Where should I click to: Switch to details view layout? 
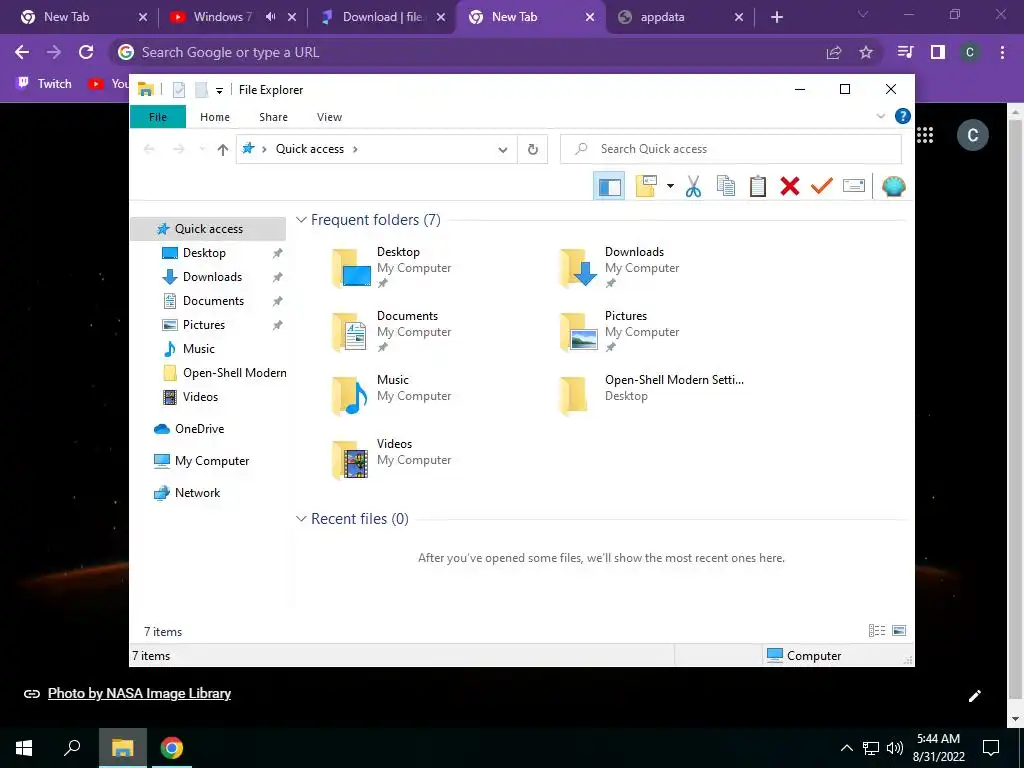point(877,631)
